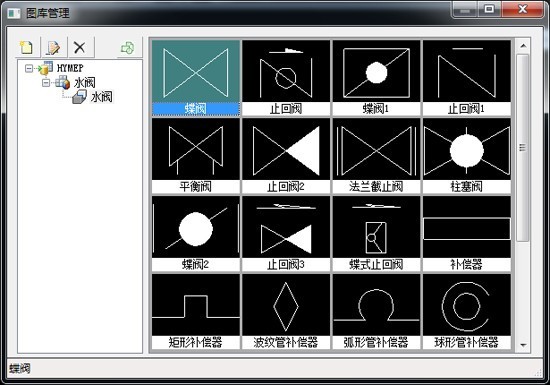Click the vertical scrollbar thumb

point(523,148)
